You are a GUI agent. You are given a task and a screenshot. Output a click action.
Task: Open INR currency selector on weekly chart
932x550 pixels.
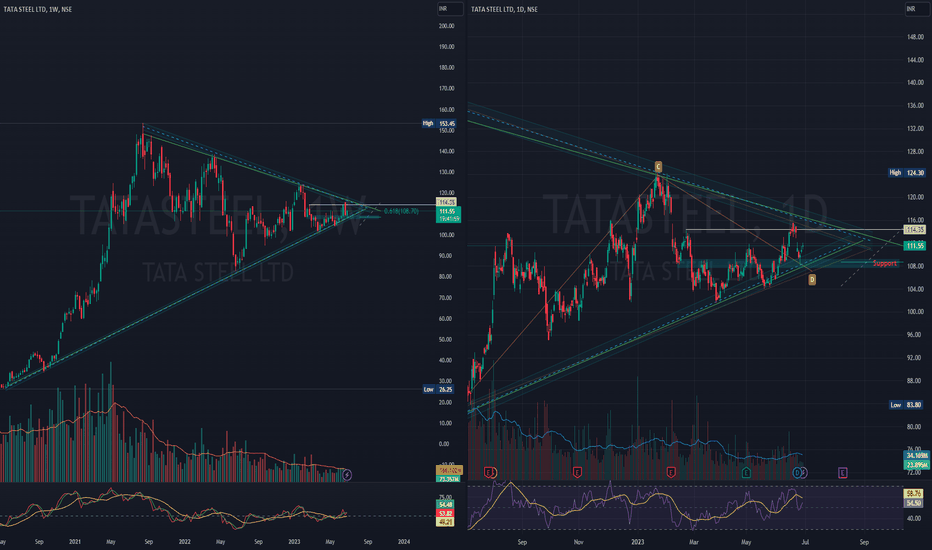point(450,9)
